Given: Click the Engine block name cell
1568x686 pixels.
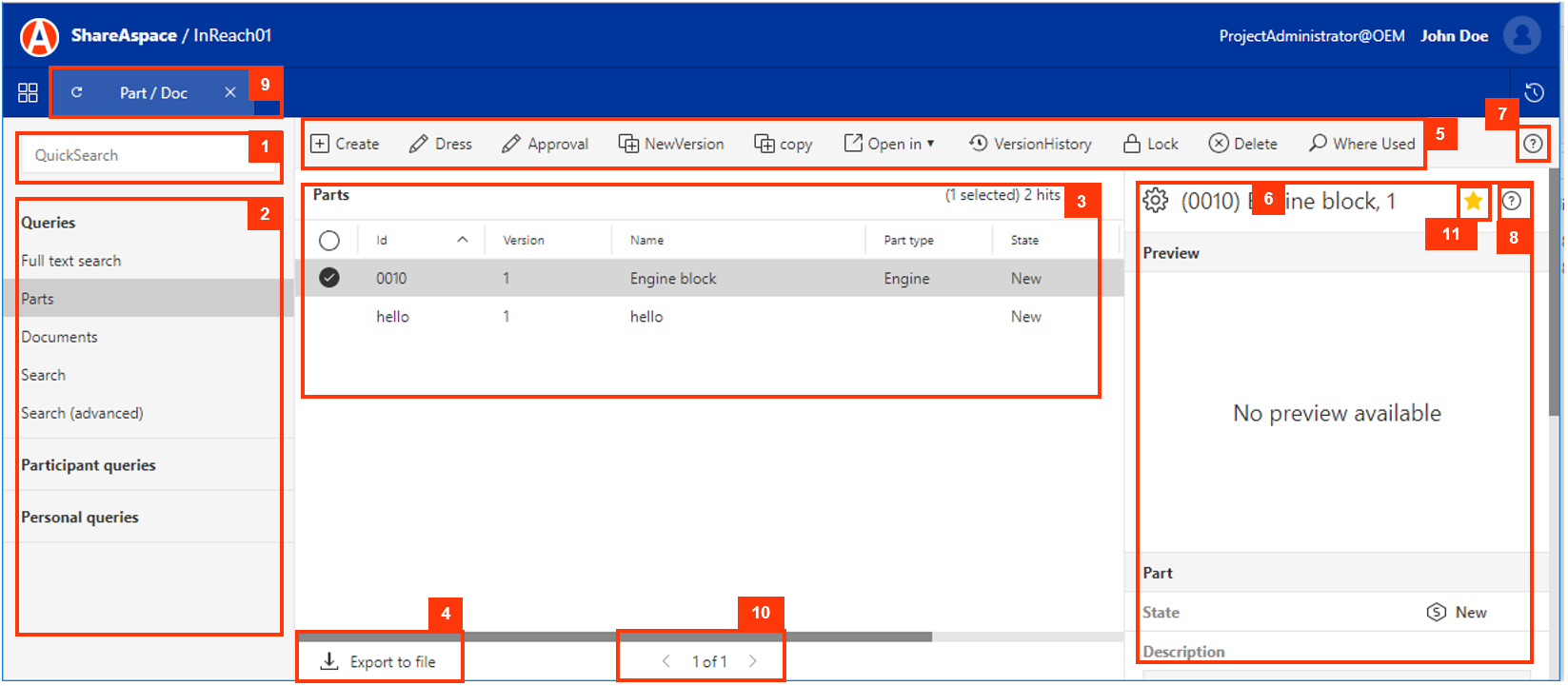Looking at the screenshot, I should 673,279.
